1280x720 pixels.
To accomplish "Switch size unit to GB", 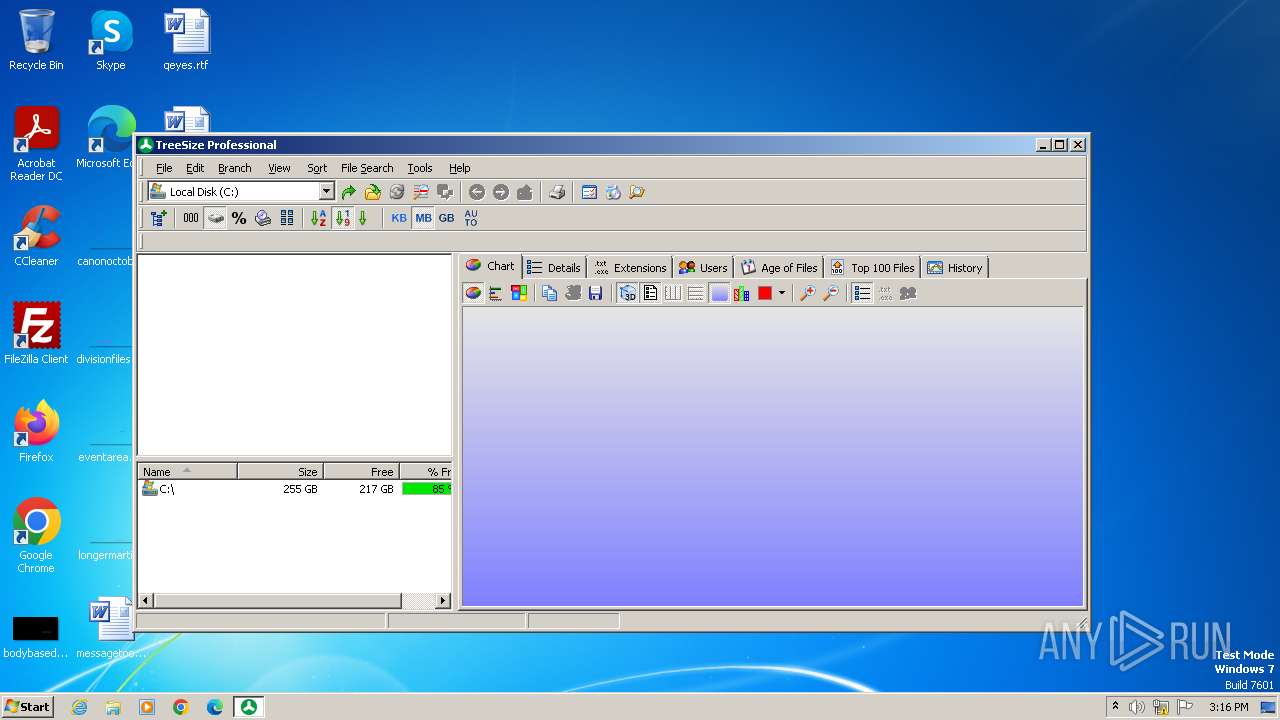I will pos(446,218).
